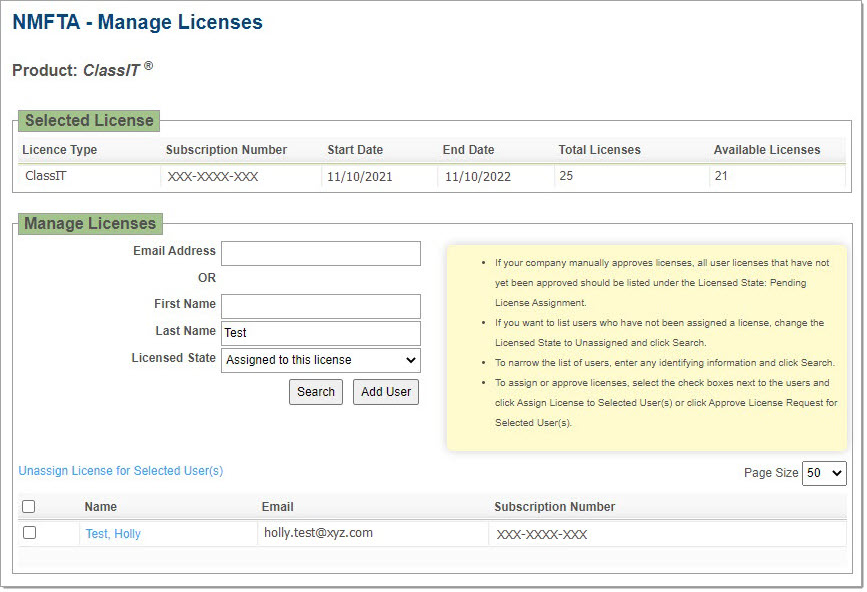
Task: Open the Test, Holly user link
Action: pos(113,534)
